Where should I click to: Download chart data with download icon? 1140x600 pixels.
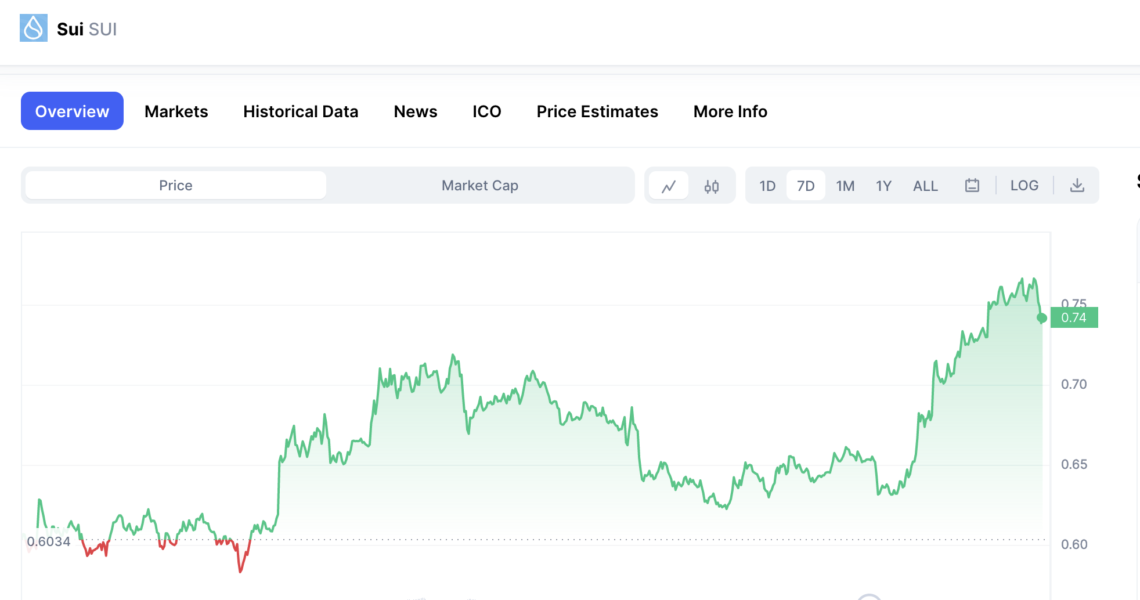(1077, 185)
